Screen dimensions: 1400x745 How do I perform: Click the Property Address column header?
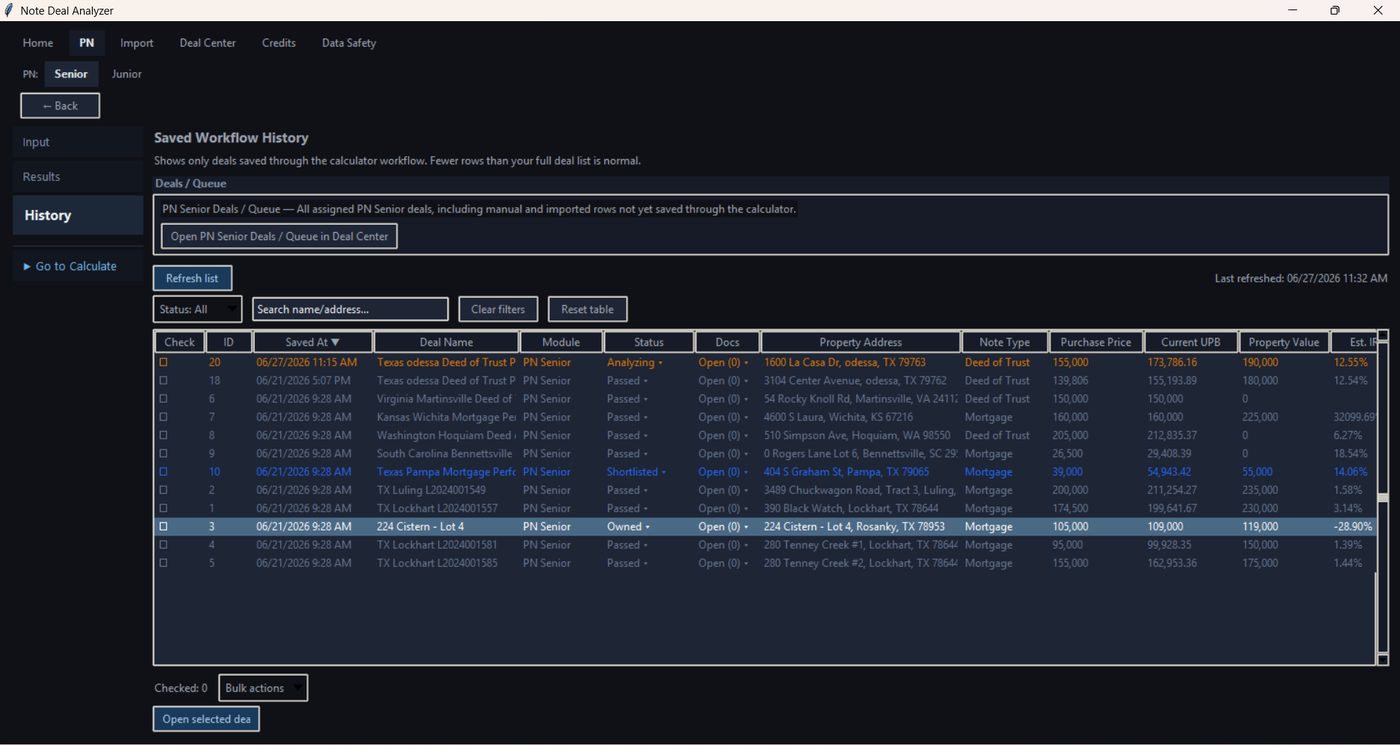click(x=860, y=342)
